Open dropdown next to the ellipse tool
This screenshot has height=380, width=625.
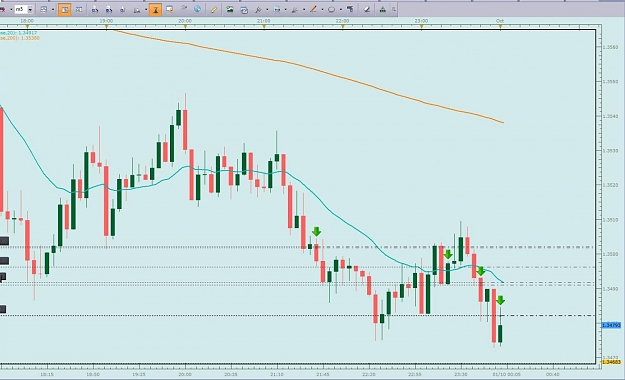[x=341, y=10]
